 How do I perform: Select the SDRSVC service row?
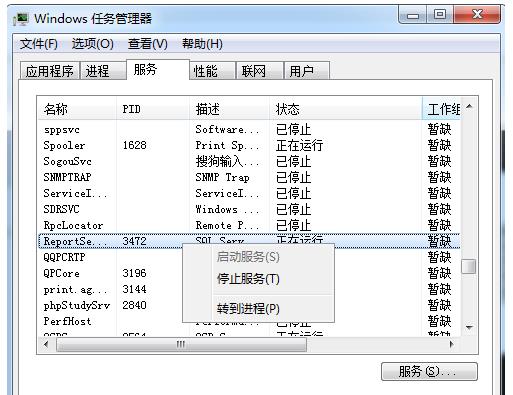click(x=249, y=210)
